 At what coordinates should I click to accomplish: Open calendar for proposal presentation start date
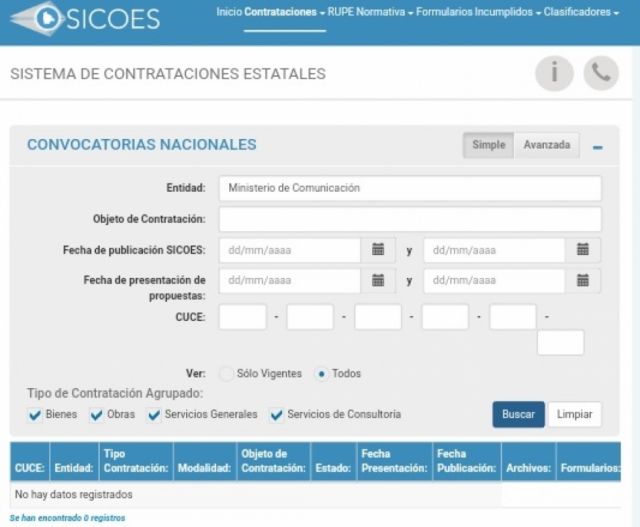(378, 280)
